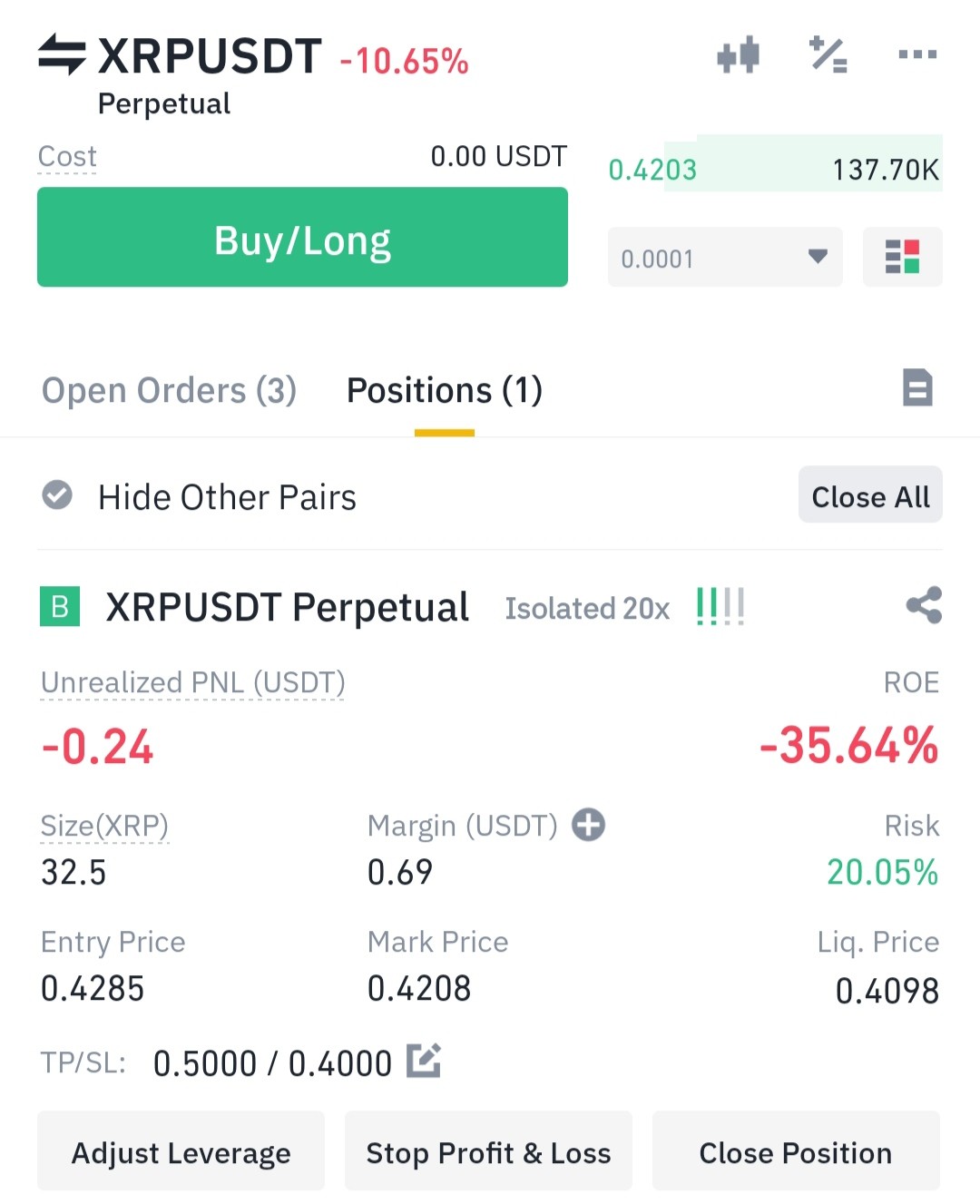Edit TP/SL with the pencil icon
Screen dimensions: 980x1204
424,1061
